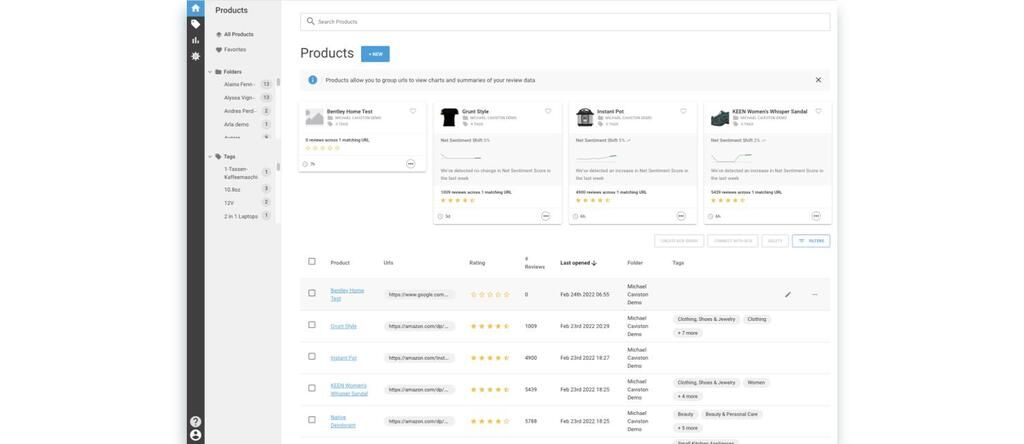The height and width of the screenshot is (444, 1024).
Task: Open the bar chart analytics icon
Action: pyautogui.click(x=196, y=40)
